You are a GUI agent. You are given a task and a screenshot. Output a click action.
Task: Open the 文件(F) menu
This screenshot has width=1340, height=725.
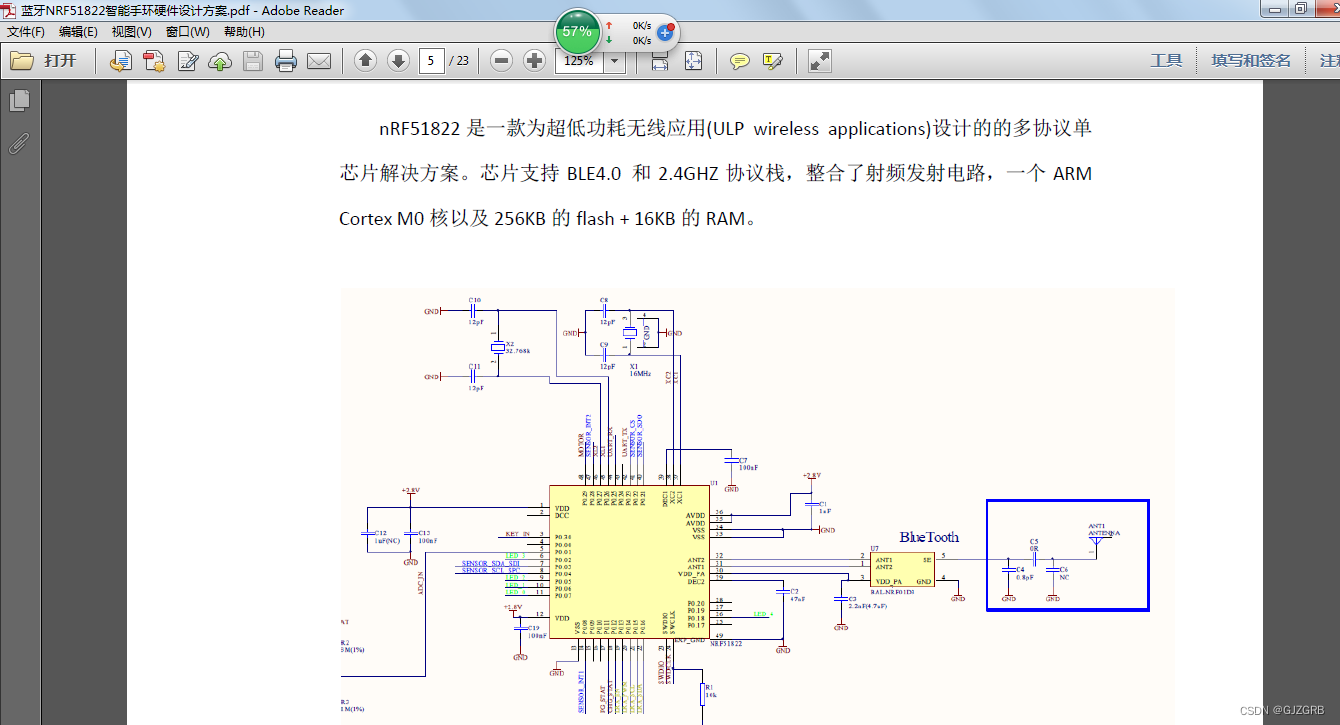point(25,31)
